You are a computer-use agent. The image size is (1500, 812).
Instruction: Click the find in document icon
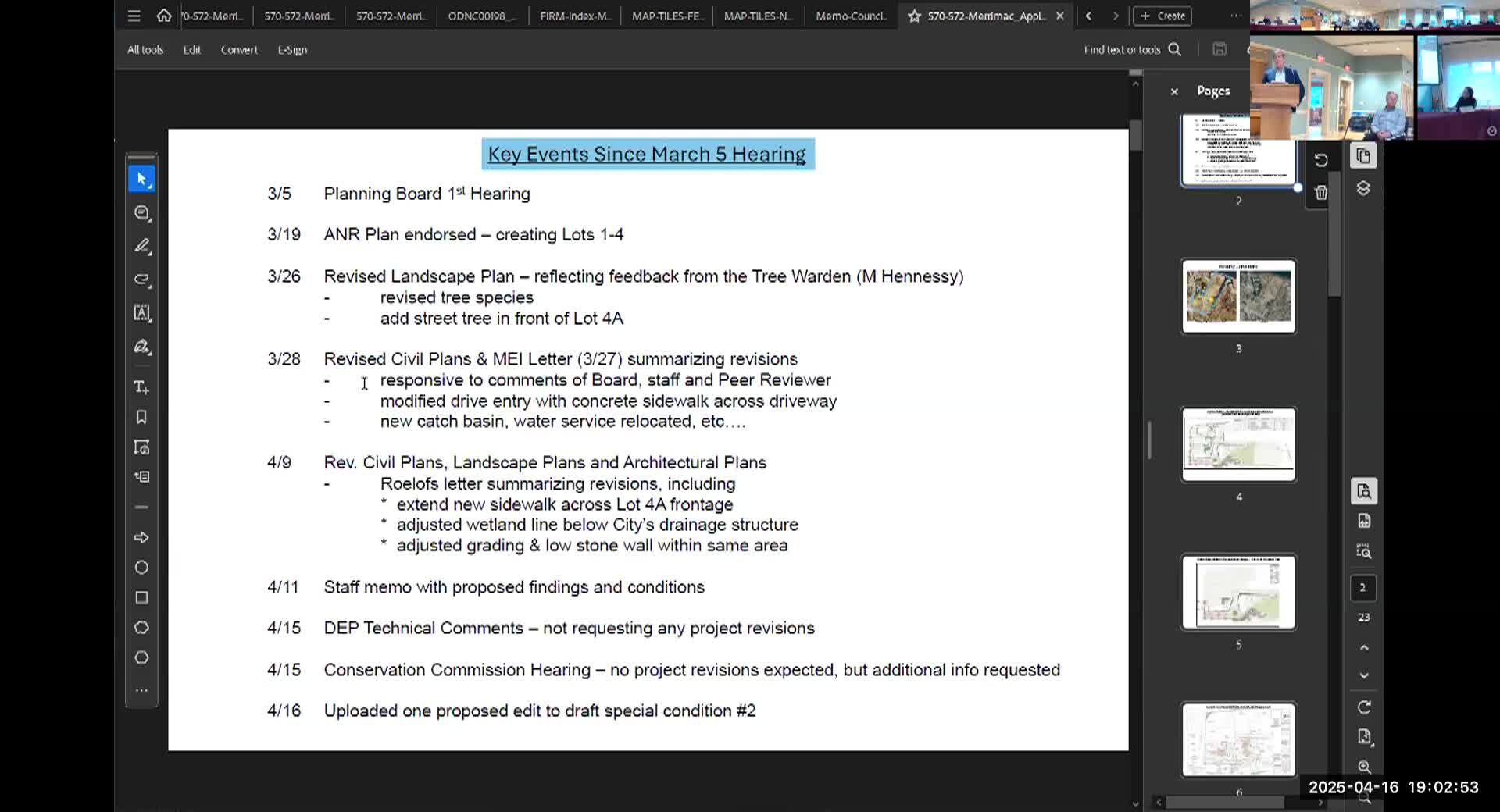(1363, 491)
